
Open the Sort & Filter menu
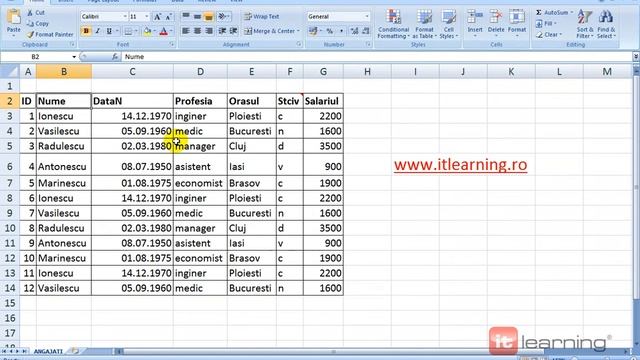pyautogui.click(x=585, y=24)
